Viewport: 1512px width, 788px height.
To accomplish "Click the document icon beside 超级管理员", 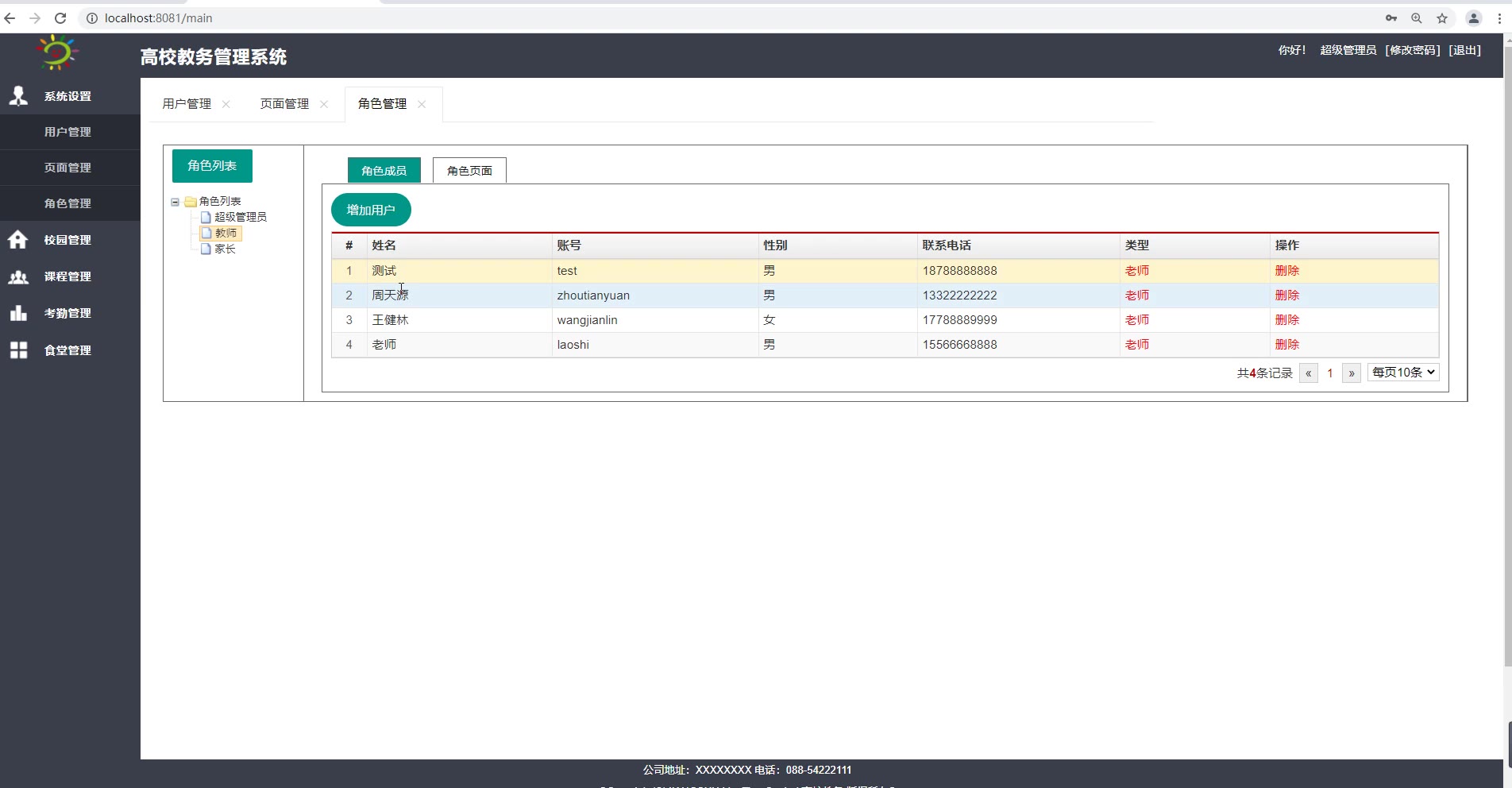I will coord(206,217).
